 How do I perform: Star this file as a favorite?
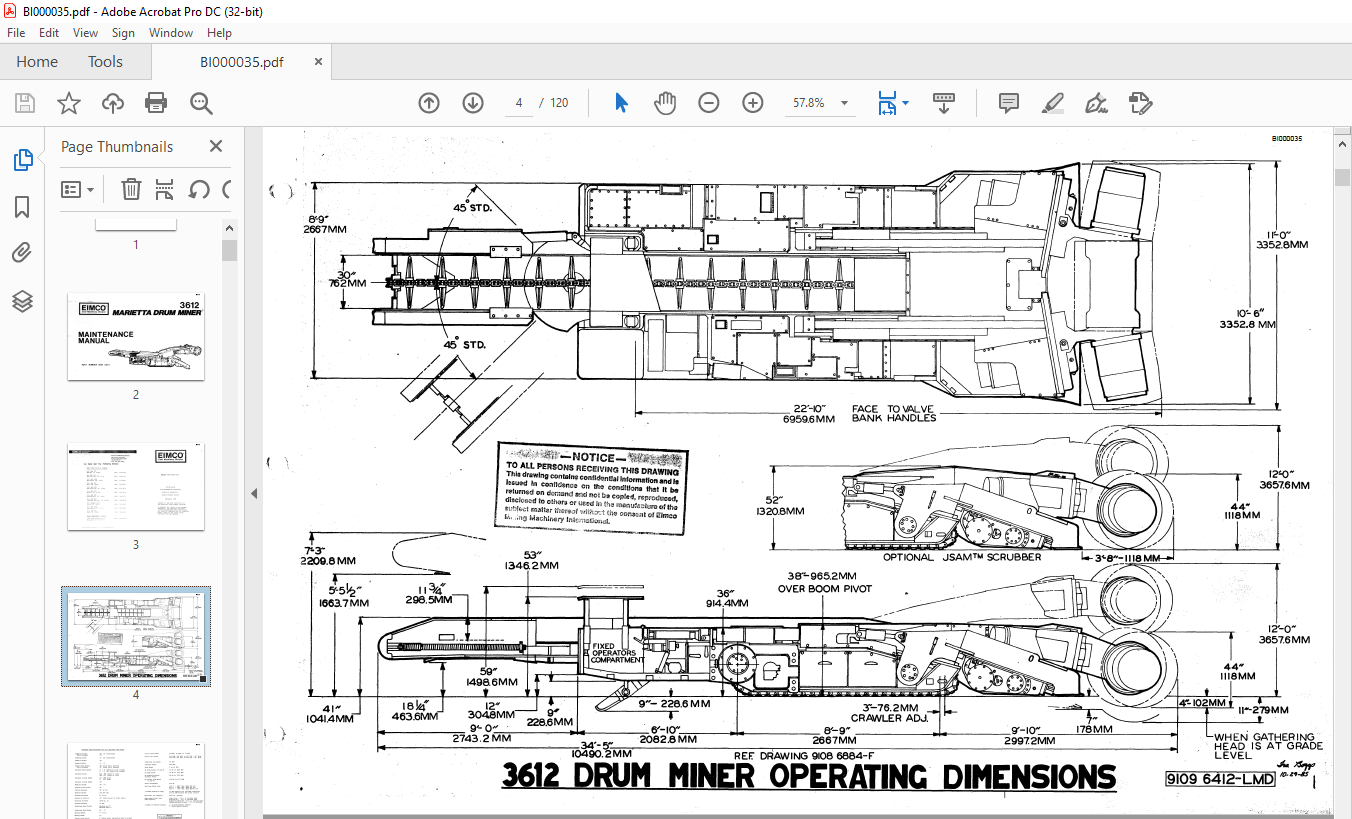[69, 103]
